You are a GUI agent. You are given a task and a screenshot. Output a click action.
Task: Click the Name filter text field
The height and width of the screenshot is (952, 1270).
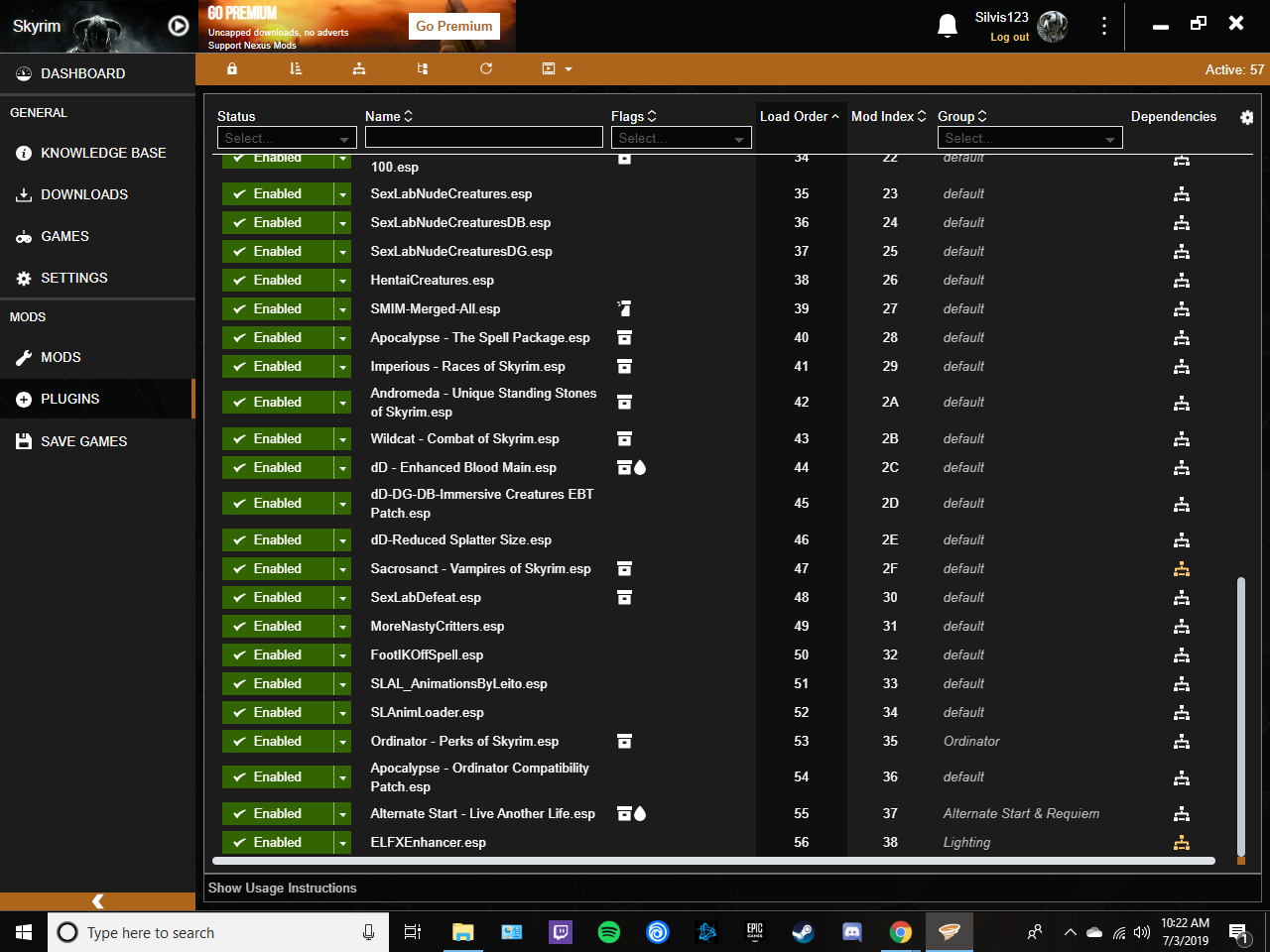point(484,138)
